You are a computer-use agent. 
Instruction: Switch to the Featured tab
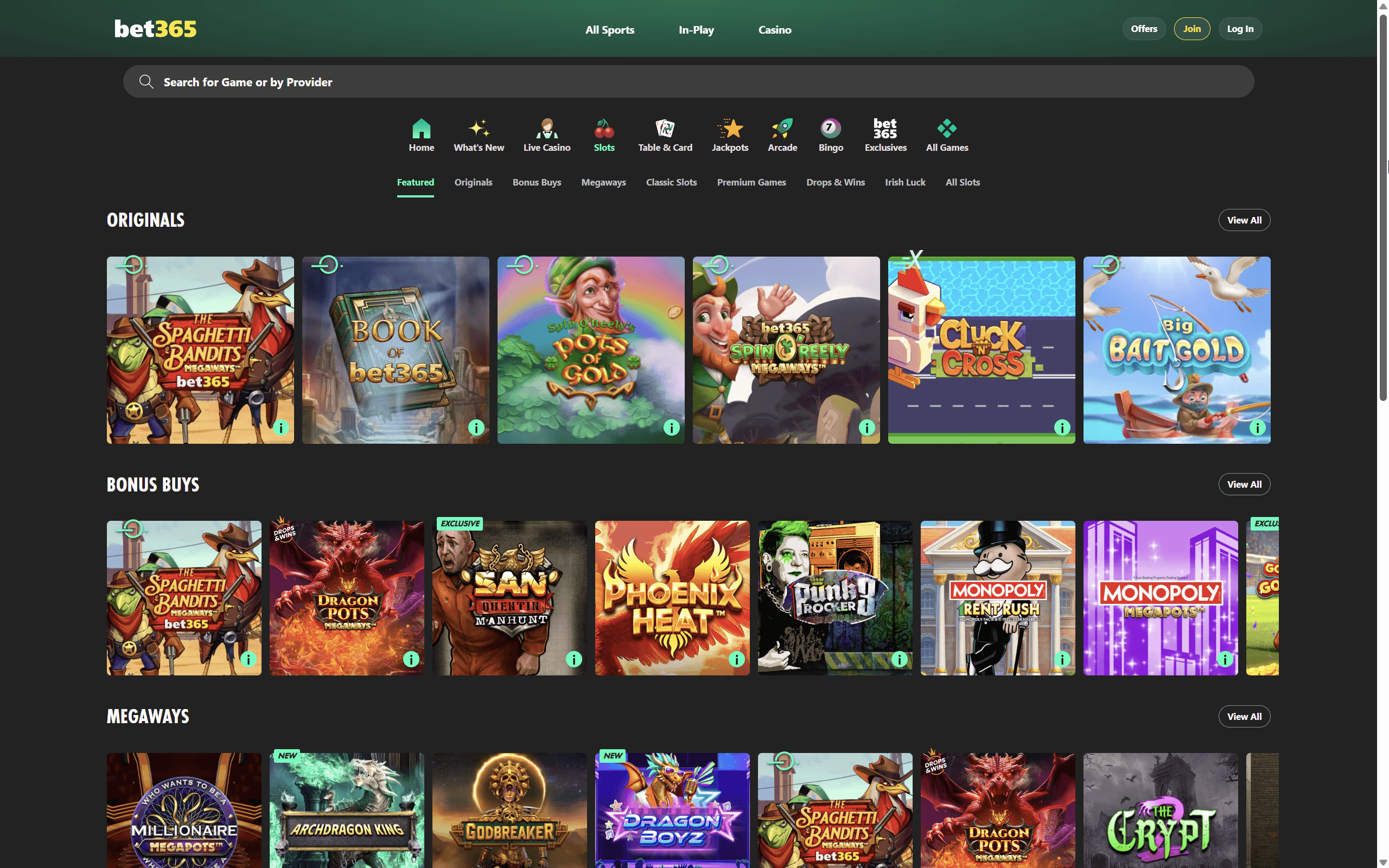tap(416, 182)
